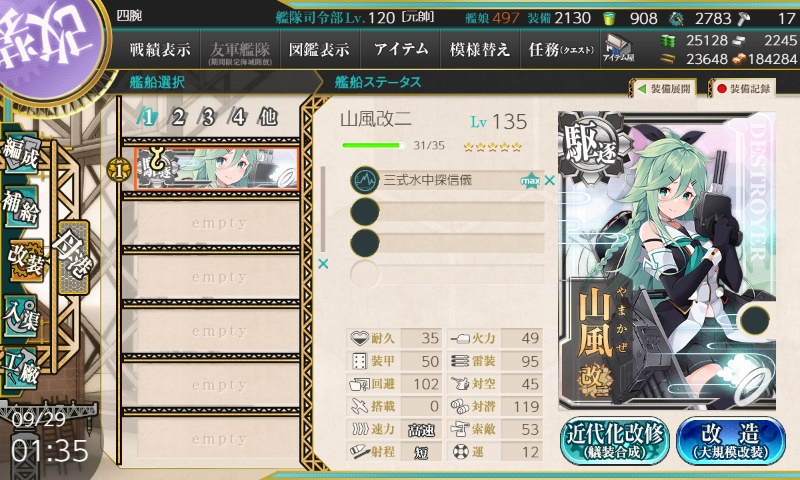Click the 改造 remodel button
This screenshot has width=800, height=480.
pos(731,441)
